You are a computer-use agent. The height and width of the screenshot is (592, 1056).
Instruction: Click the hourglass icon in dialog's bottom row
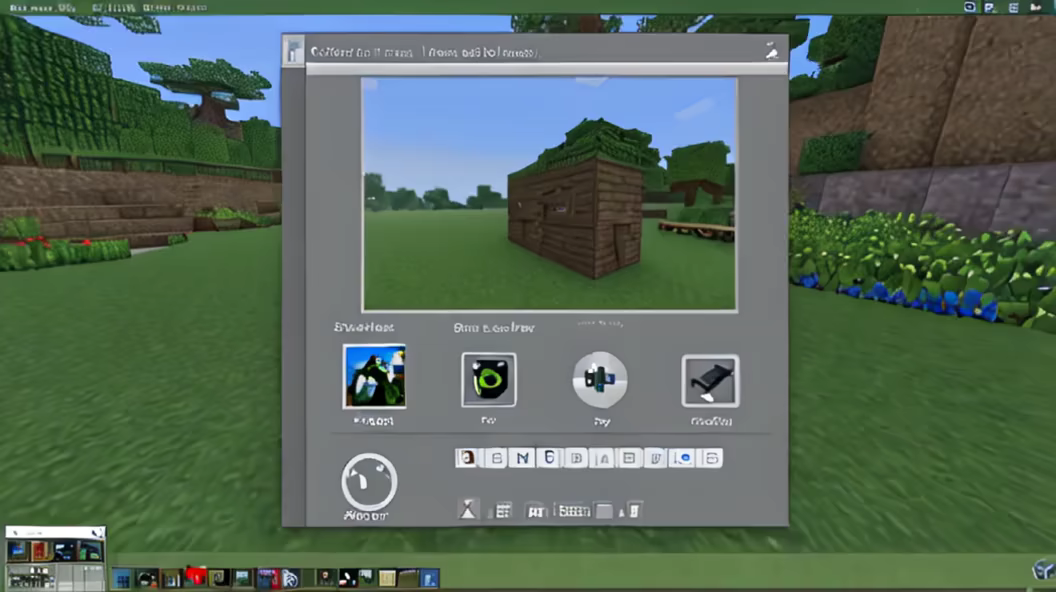468,510
